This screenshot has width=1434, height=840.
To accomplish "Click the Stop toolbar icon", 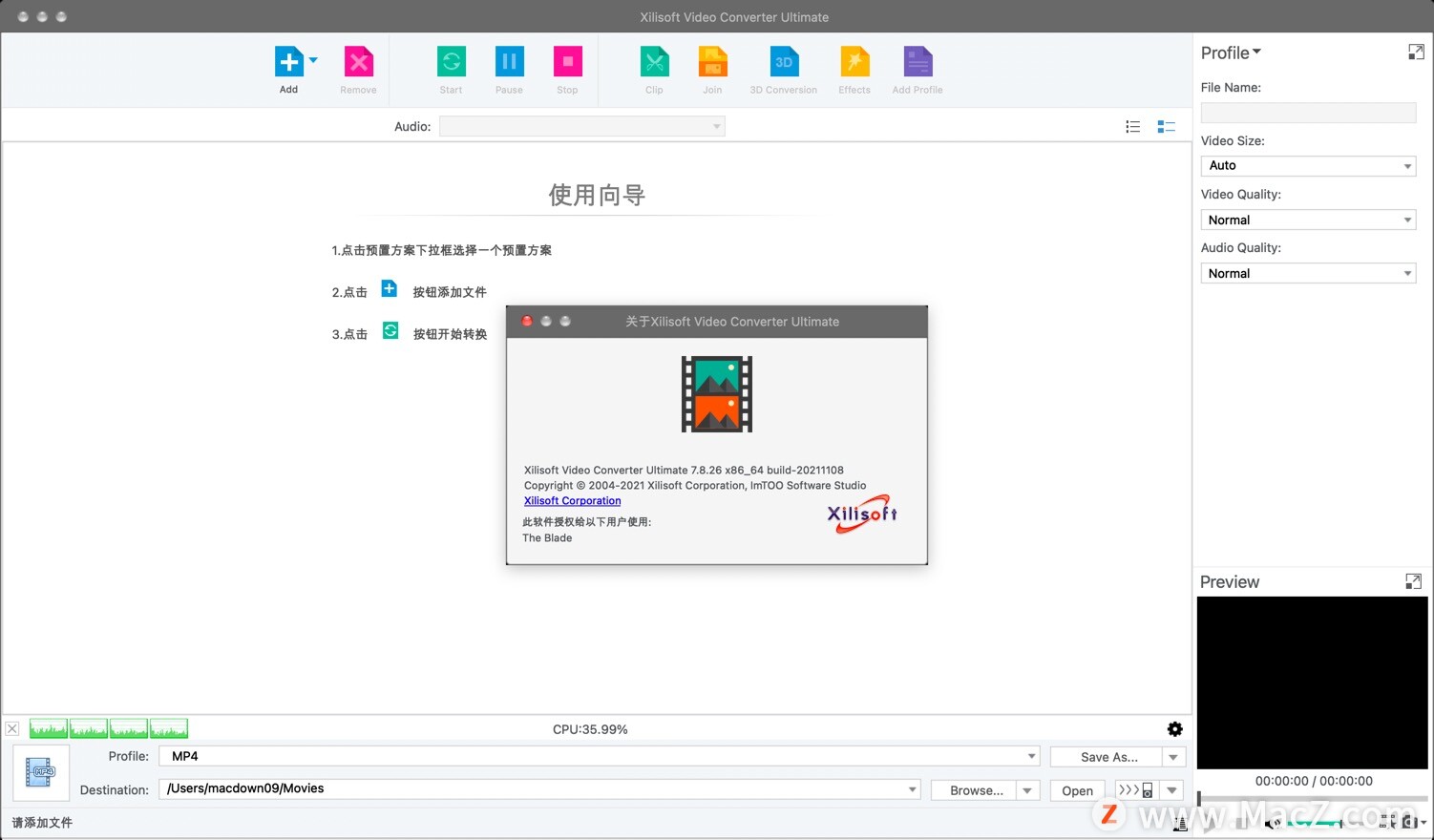I will [567, 62].
